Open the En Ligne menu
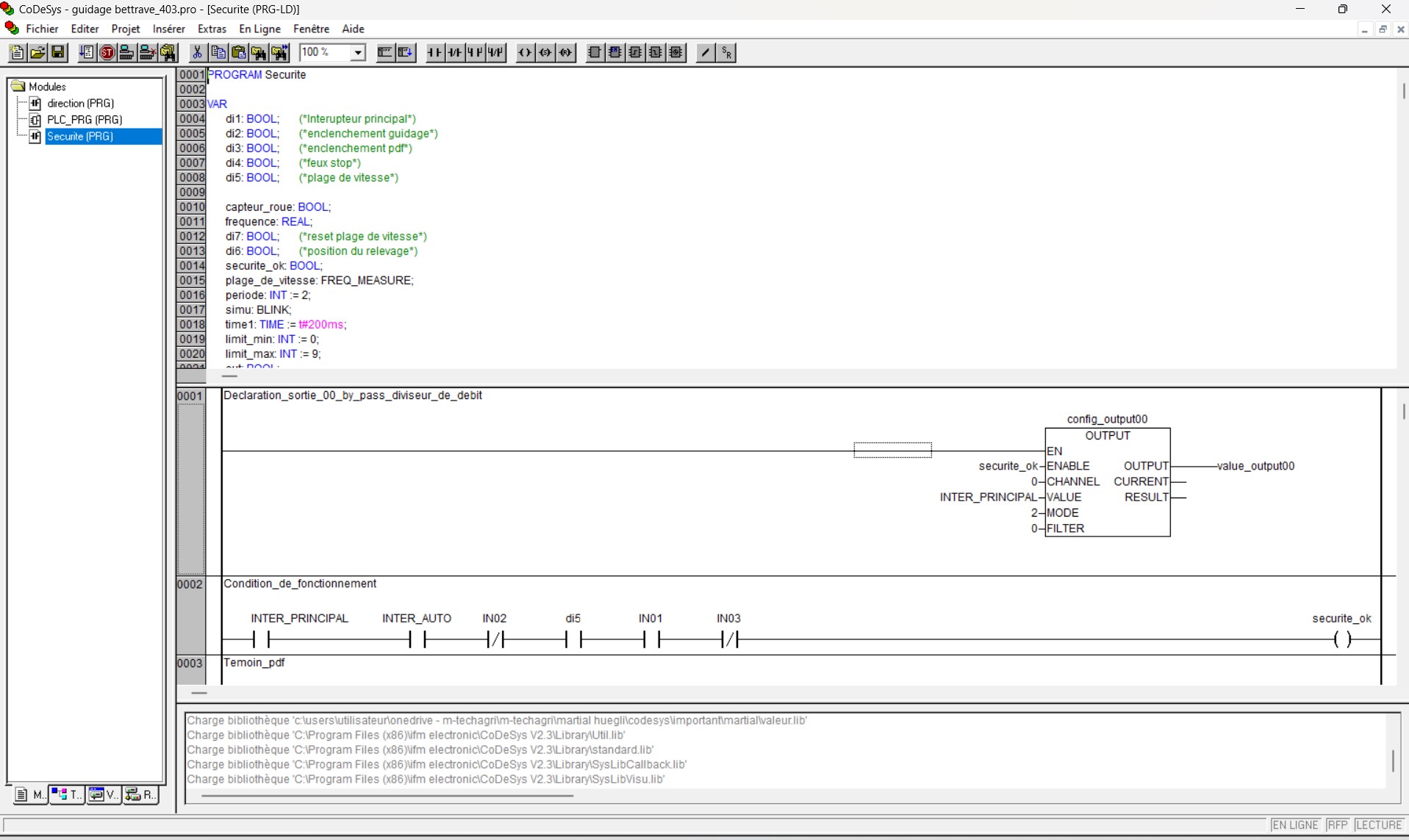The image size is (1409, 840). pos(259,29)
